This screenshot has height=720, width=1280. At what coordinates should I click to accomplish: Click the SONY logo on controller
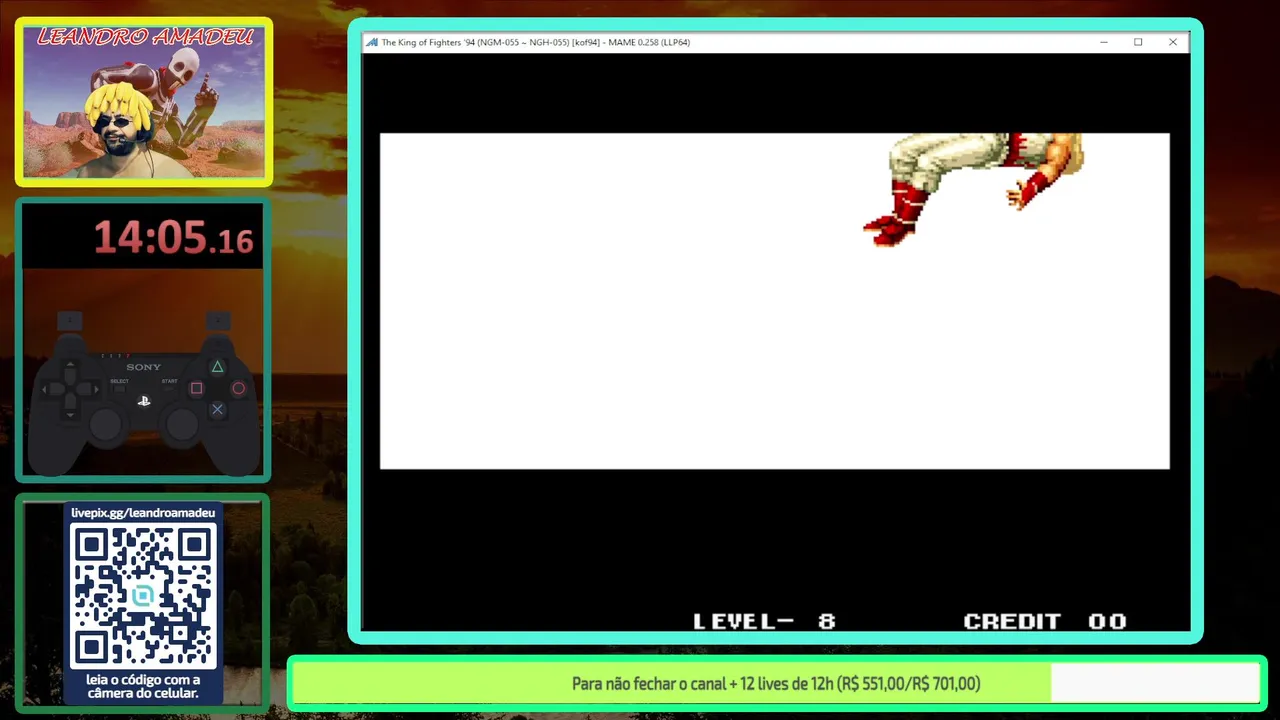tap(144, 367)
